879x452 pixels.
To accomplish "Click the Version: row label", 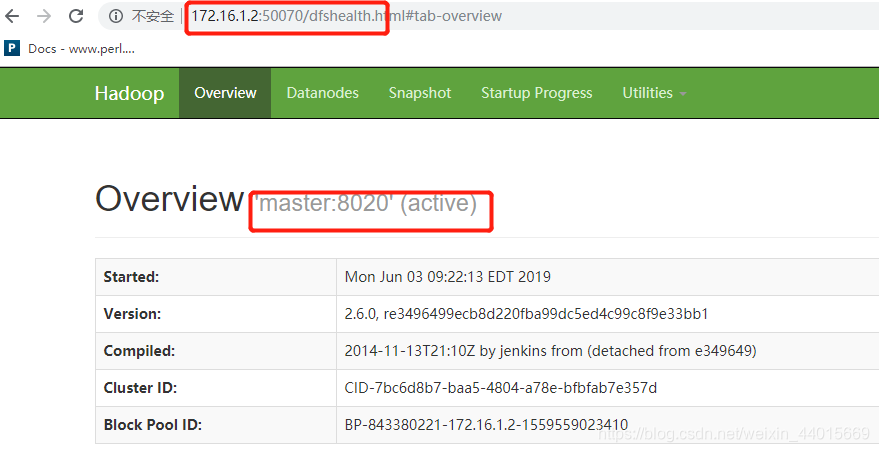I will [132, 314].
